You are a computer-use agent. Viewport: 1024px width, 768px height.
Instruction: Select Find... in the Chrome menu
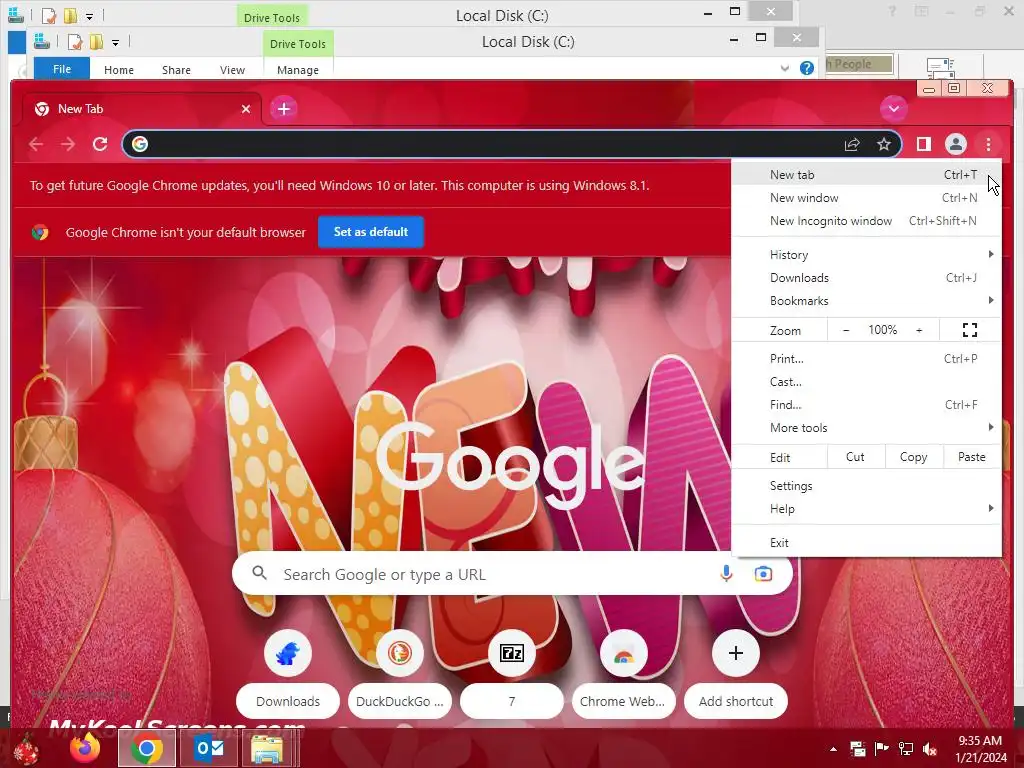point(866,405)
